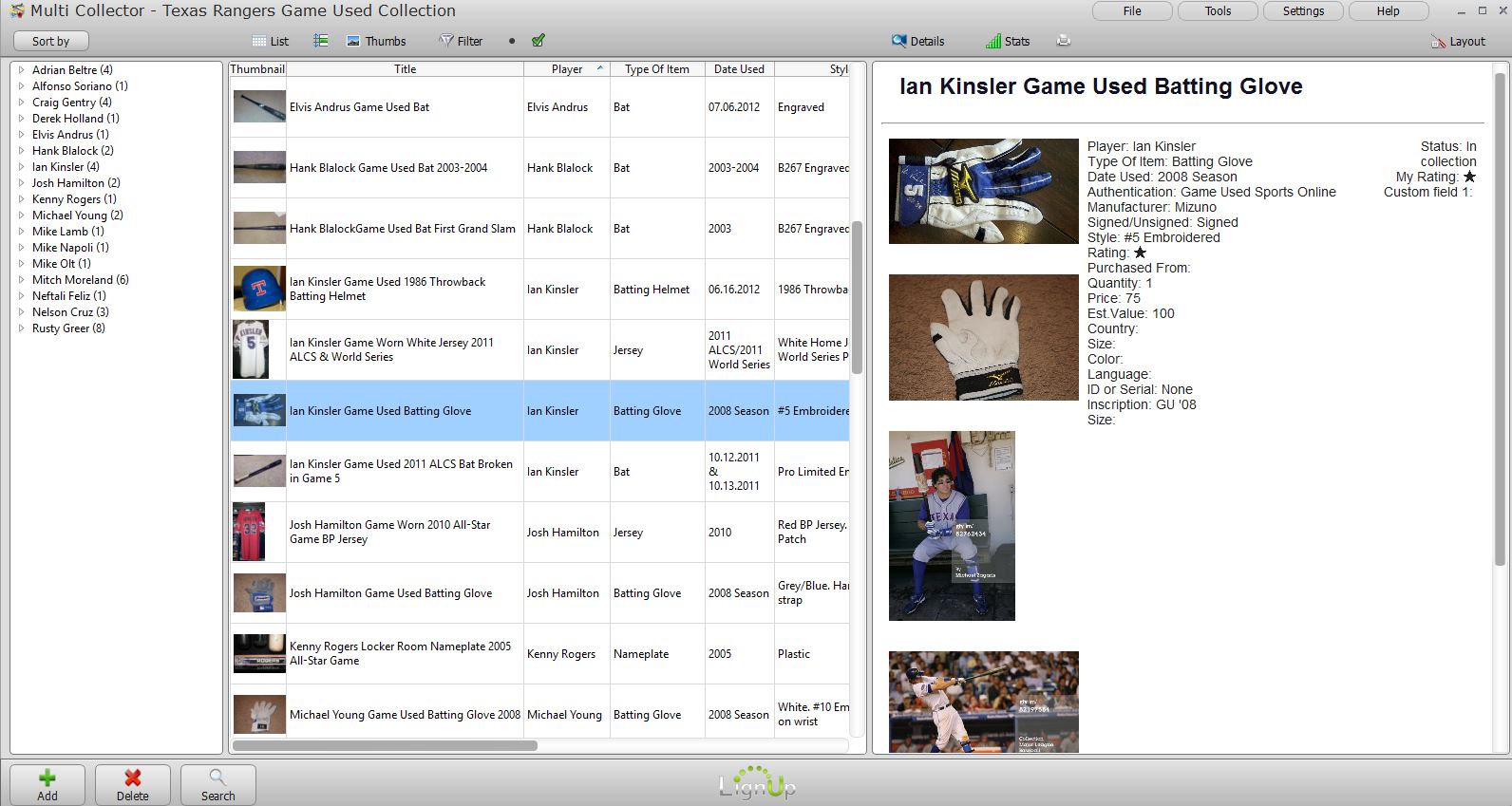Expand the Rusty Greer group
This screenshot has width=1512, height=806.
(x=22, y=328)
